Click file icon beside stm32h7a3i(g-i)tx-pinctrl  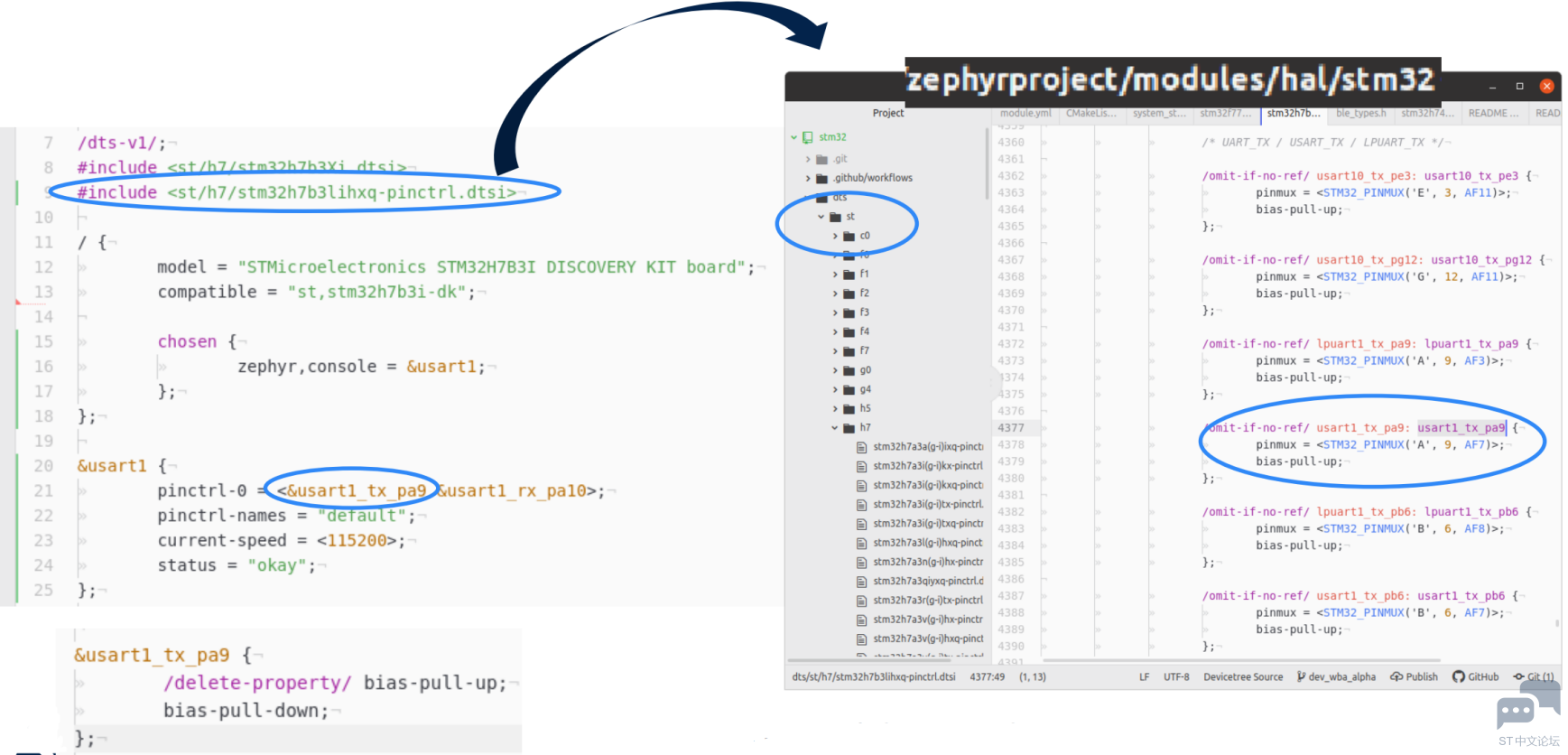861,504
